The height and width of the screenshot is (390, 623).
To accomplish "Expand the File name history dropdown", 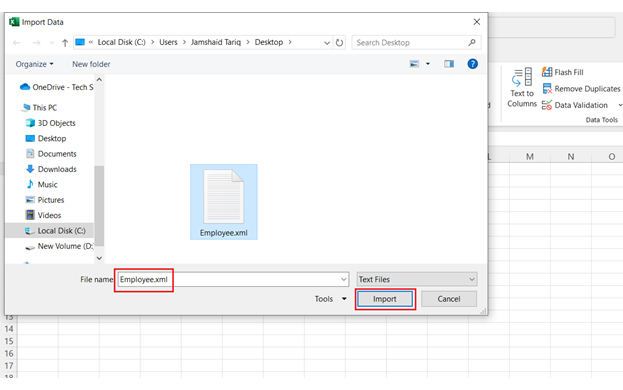I will 344,279.
